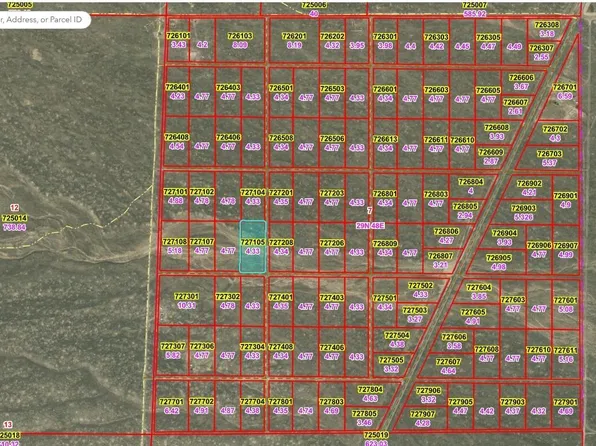Click parcel label 727206
This screenshot has height=446, width=596.
click(332, 243)
